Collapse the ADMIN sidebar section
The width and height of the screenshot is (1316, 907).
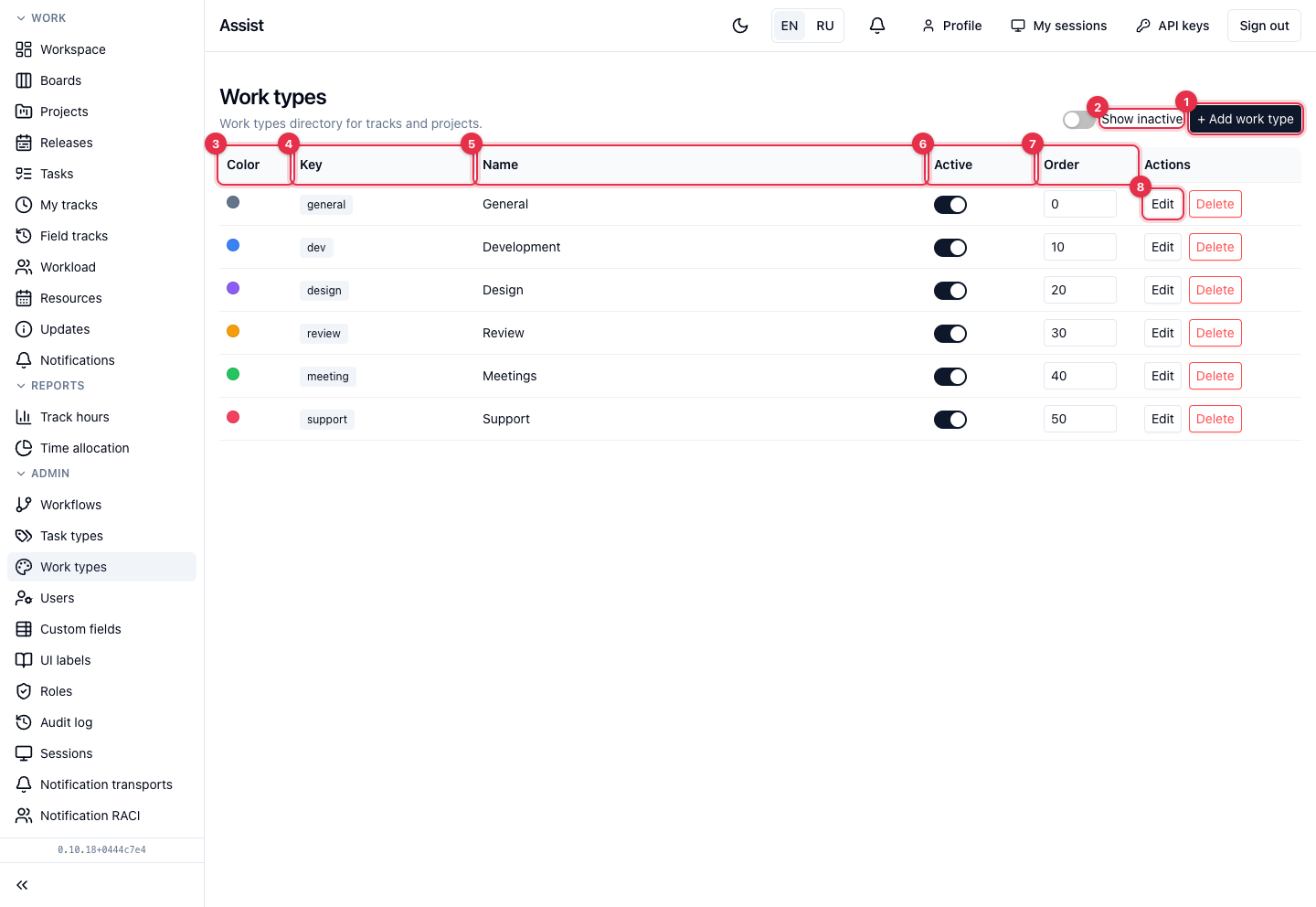[43, 474]
